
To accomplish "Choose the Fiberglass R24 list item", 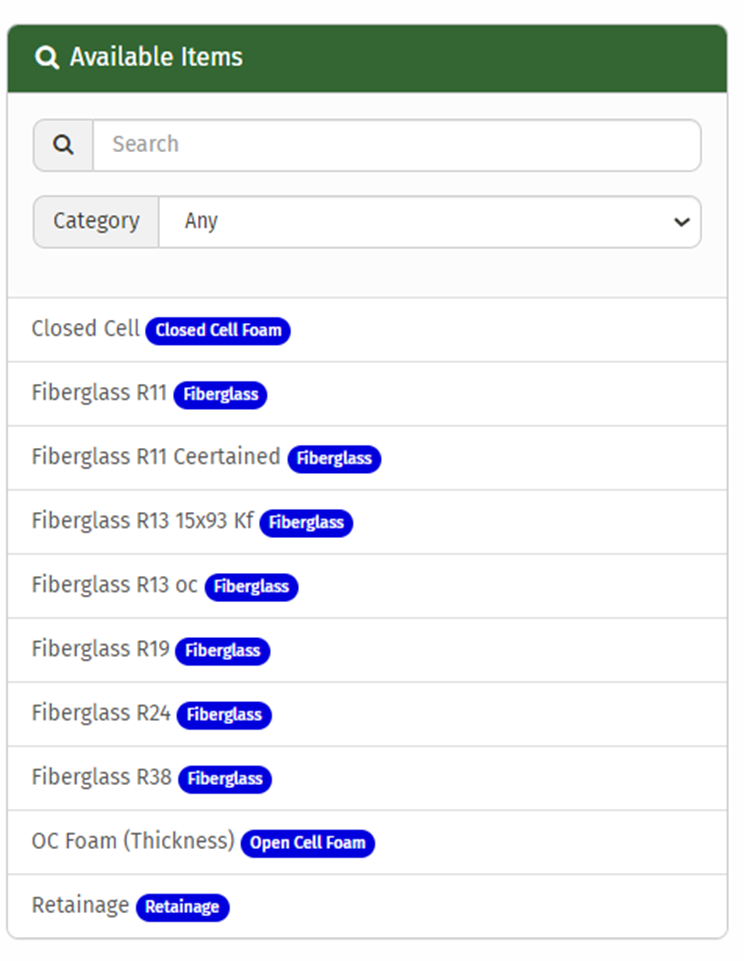I will (101, 713).
